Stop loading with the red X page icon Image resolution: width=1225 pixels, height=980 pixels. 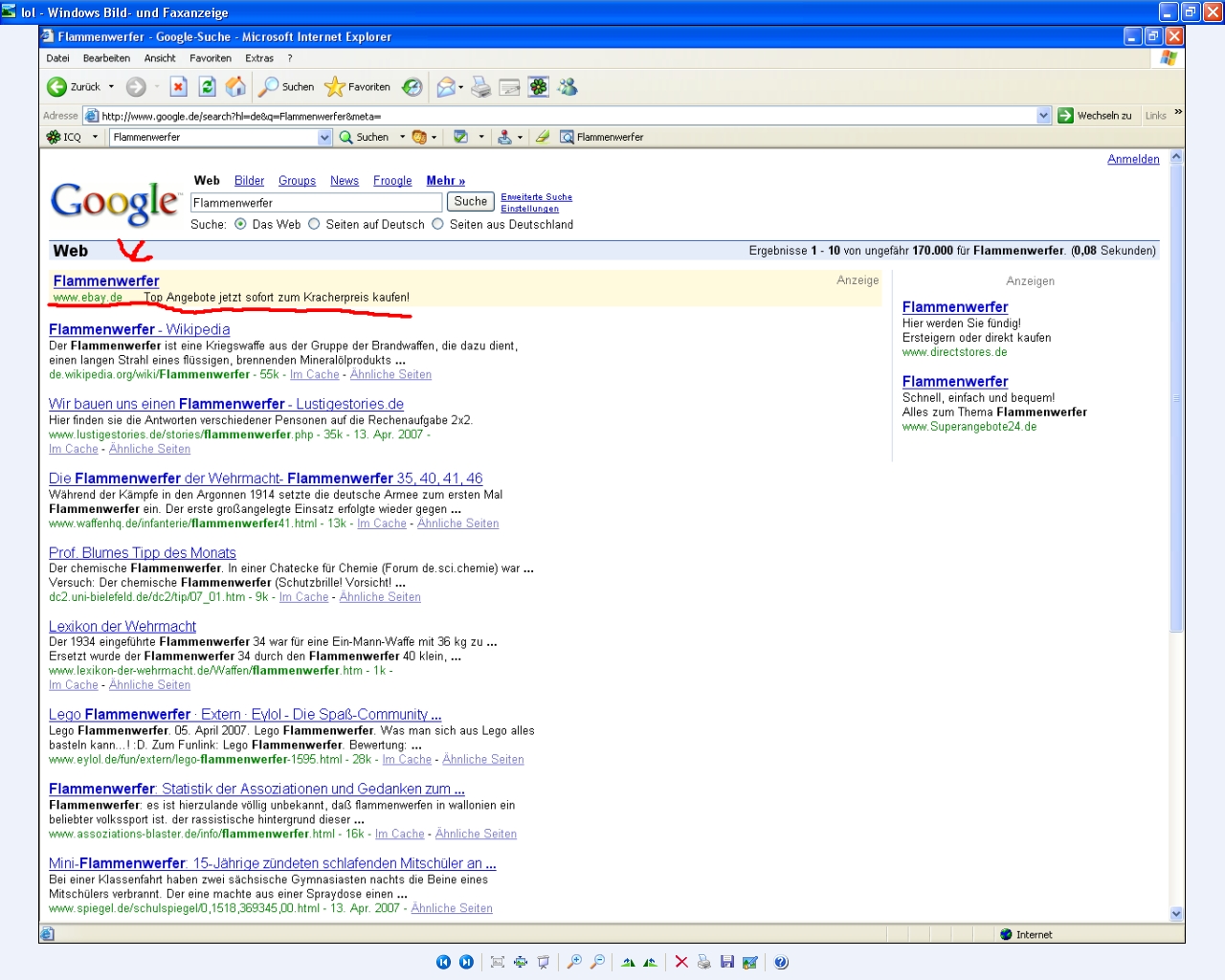click(178, 87)
